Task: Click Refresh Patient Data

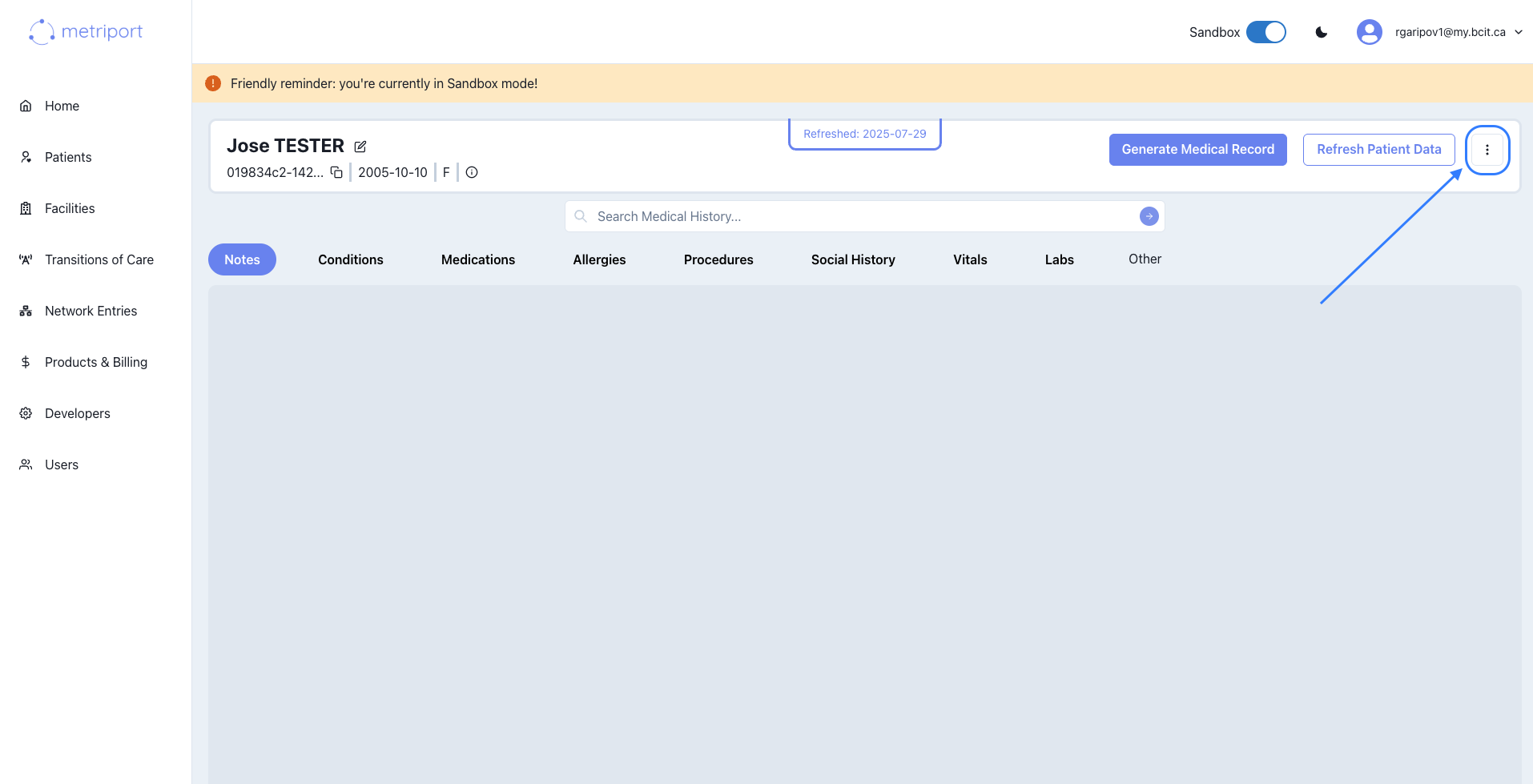Action: 1378,149
